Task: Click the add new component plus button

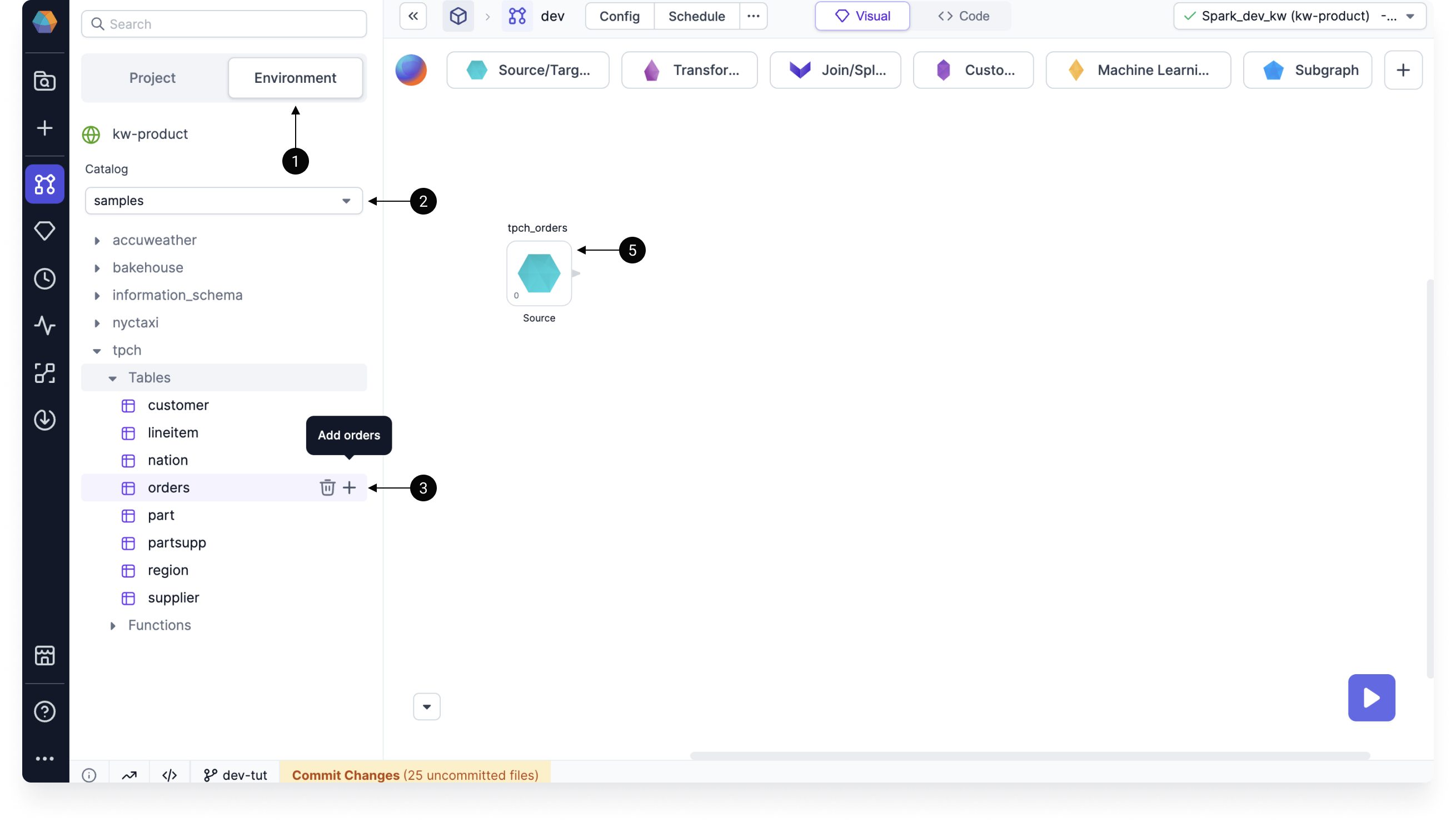Action: [1403, 69]
